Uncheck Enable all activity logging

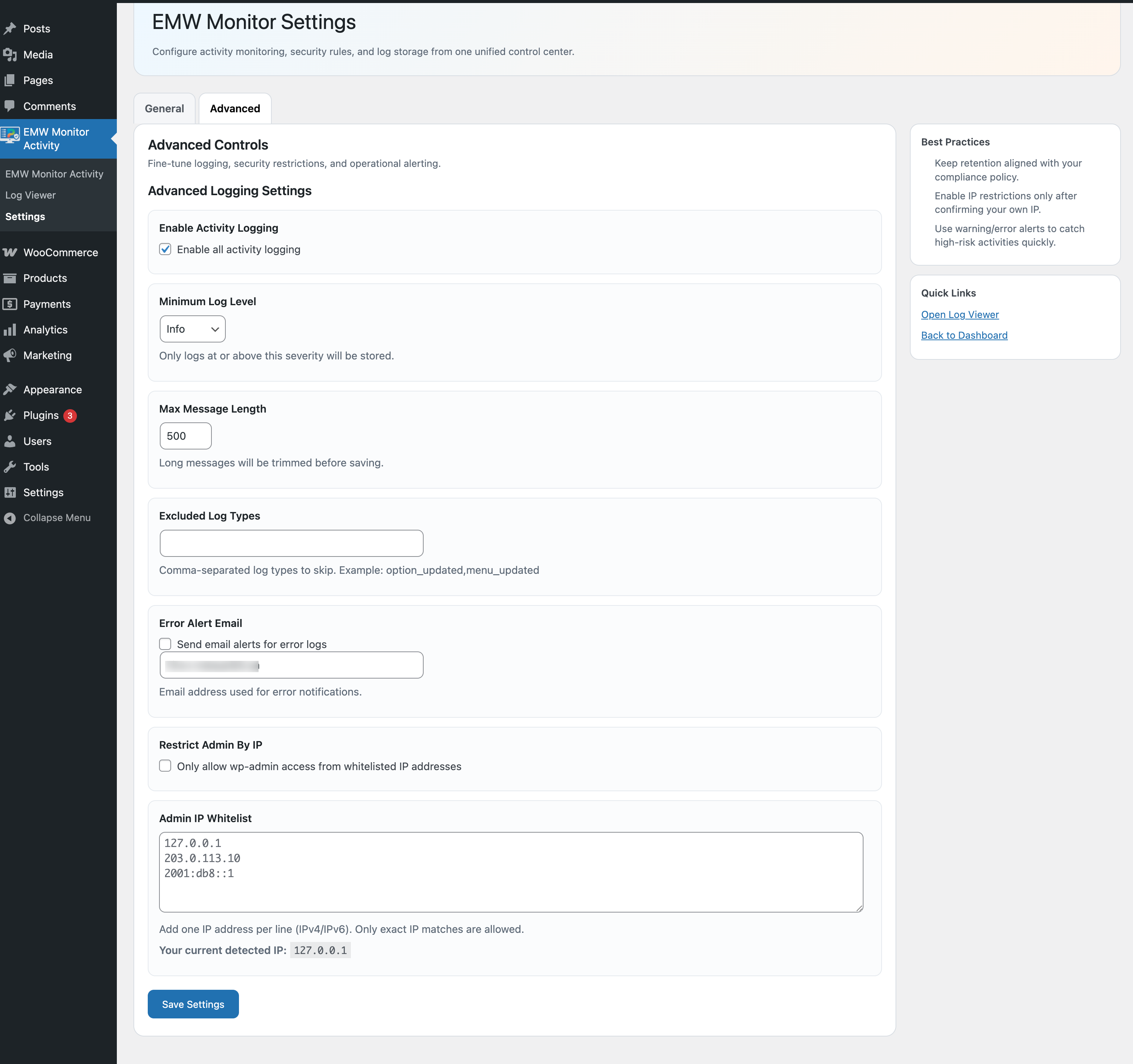pyautogui.click(x=165, y=249)
